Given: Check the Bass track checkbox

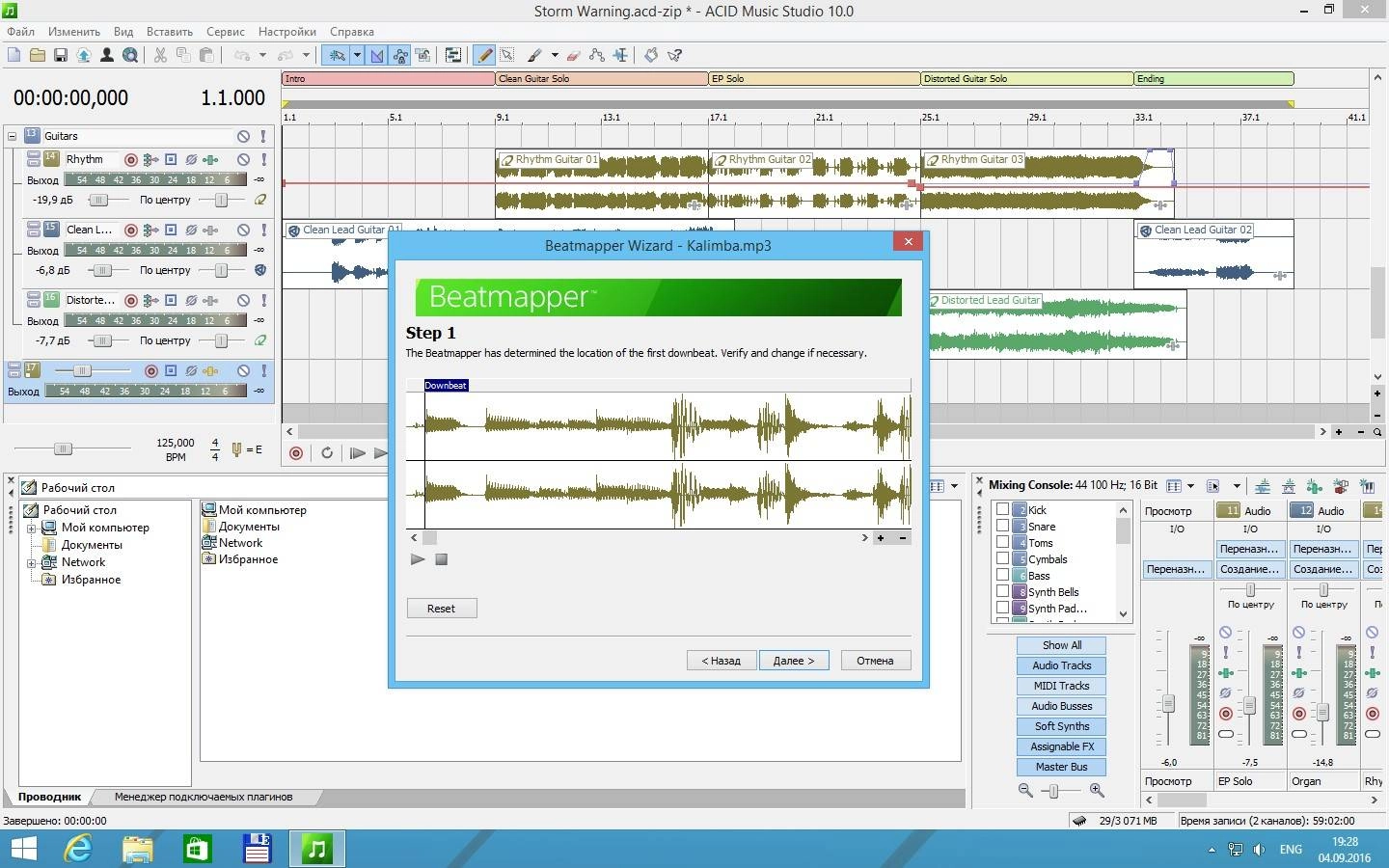Looking at the screenshot, I should (x=1002, y=575).
